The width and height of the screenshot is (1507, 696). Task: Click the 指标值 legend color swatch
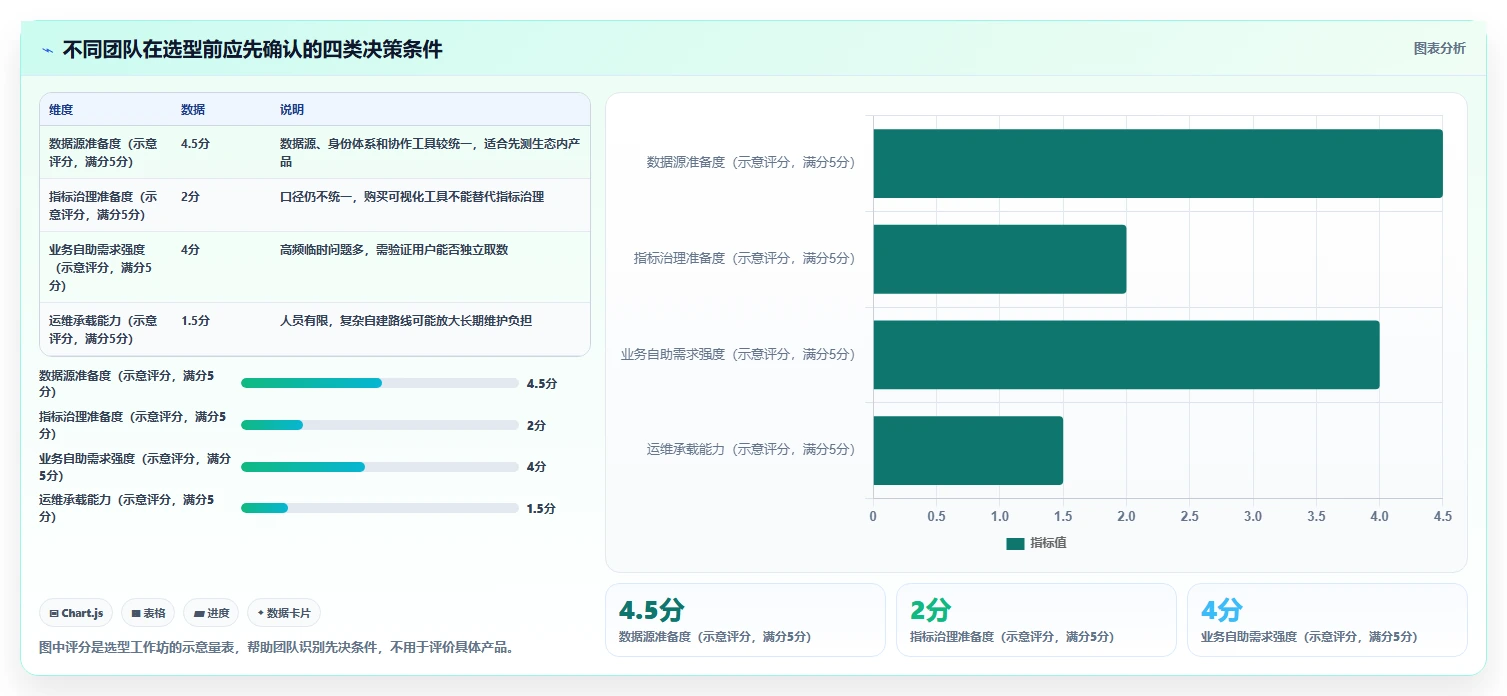coord(1015,543)
